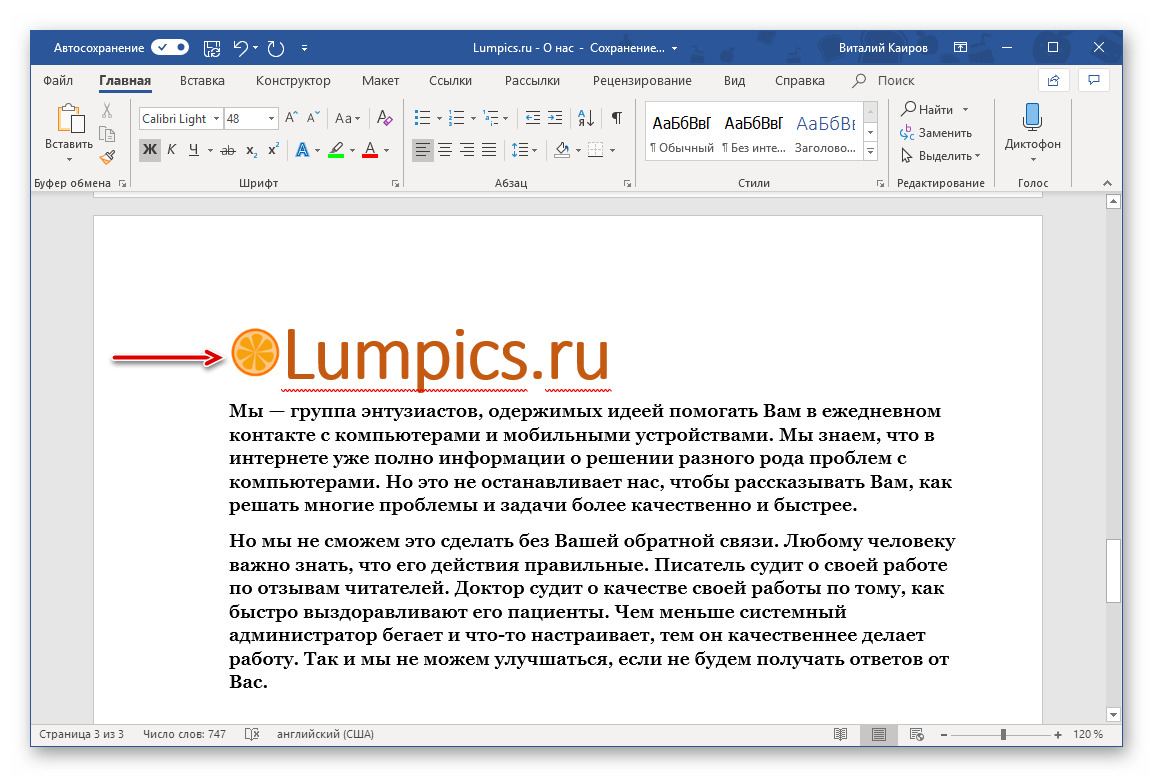Click the Superscript icon

[273, 150]
